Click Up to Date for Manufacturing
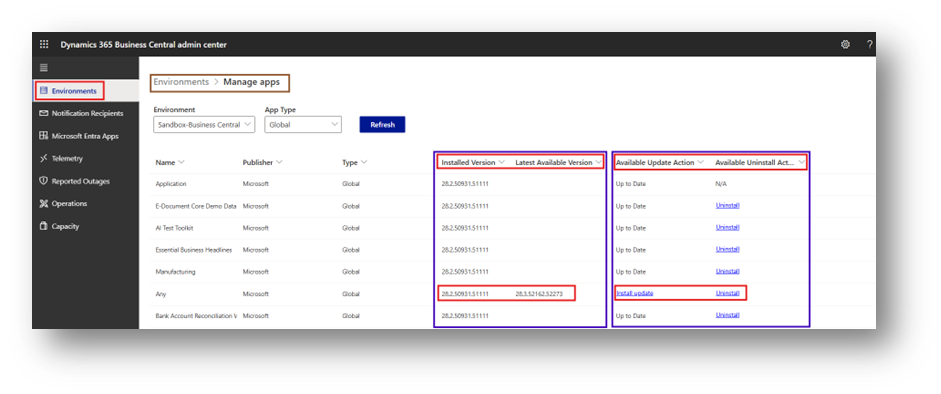The width and height of the screenshot is (941, 394). point(630,272)
